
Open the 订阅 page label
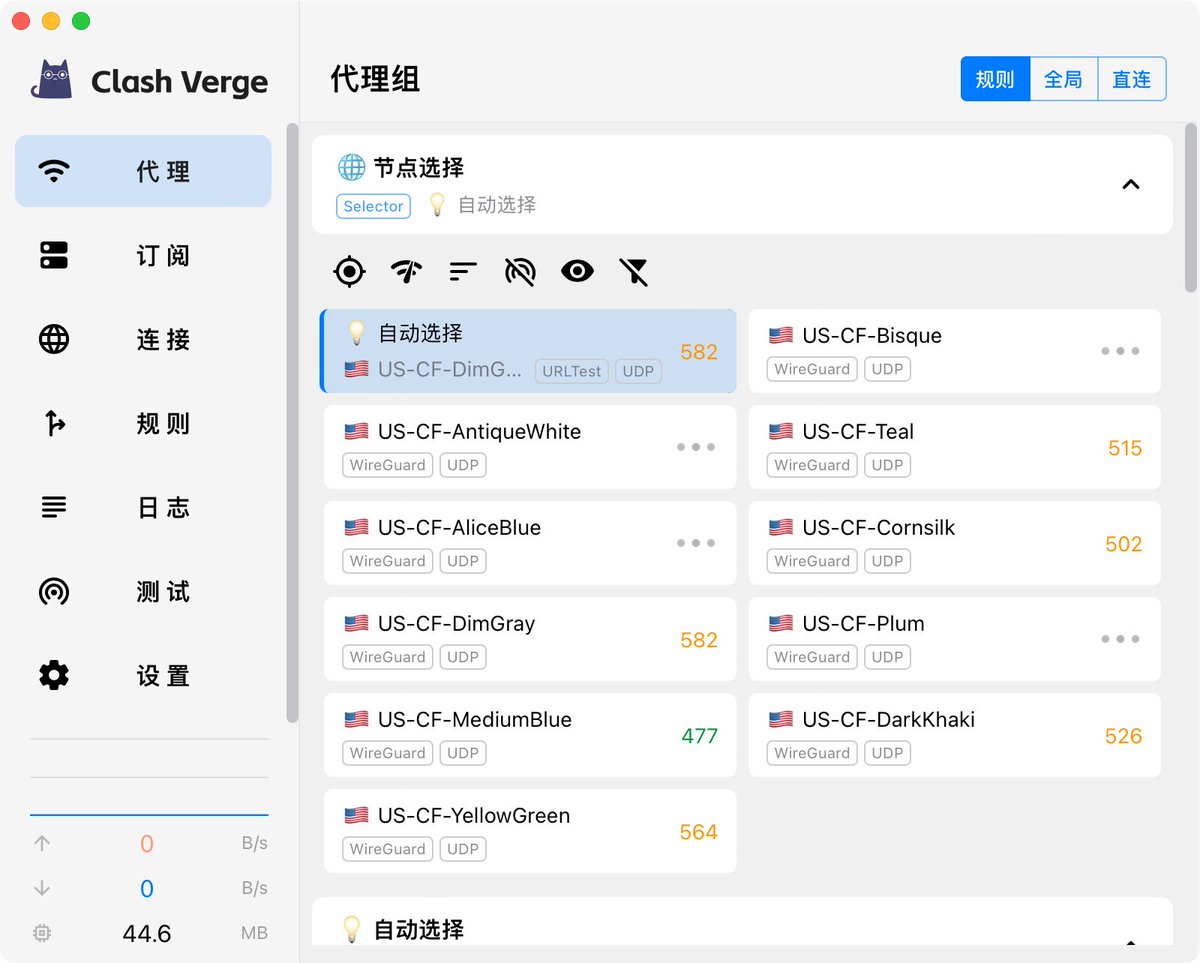163,256
